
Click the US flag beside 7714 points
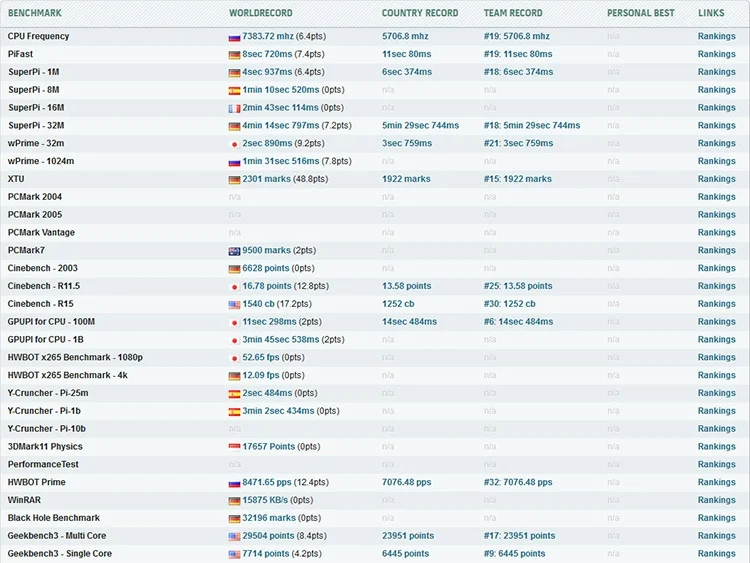[x=234, y=555]
